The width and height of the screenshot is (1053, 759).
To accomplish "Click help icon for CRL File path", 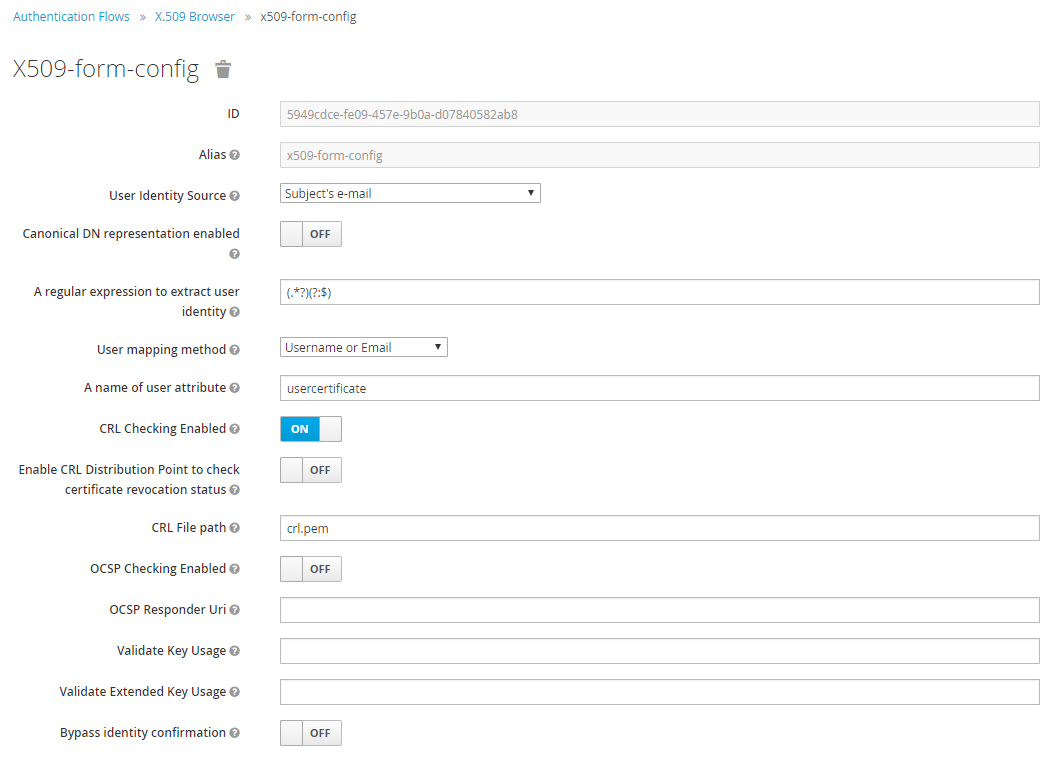I will [235, 528].
